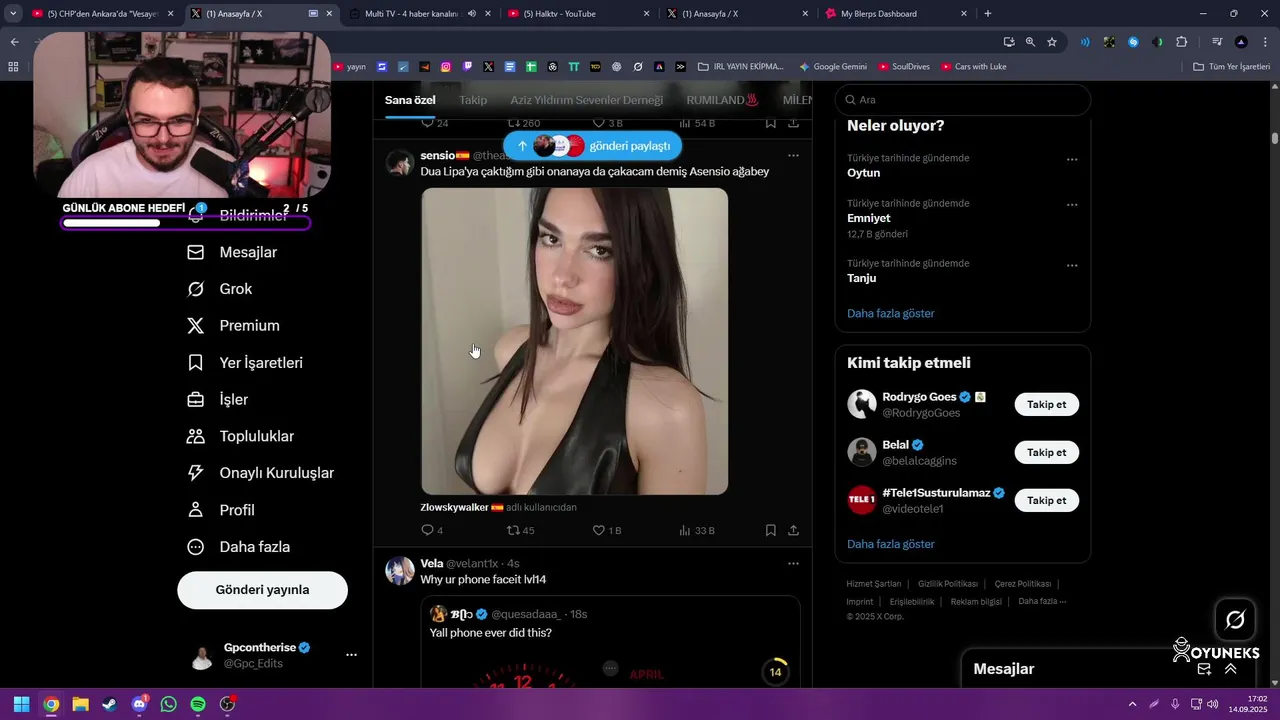Viewport: 1280px width, 720px height.
Task: Open Yer İşaretleri bookmarks page
Action: point(245,363)
